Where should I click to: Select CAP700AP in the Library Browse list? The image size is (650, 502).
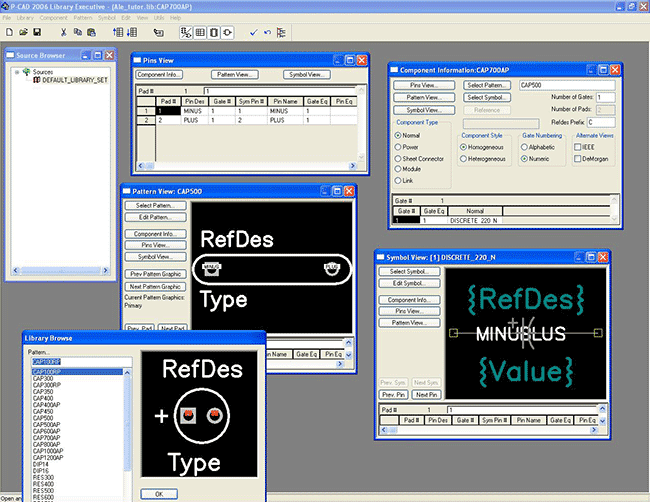46,438
